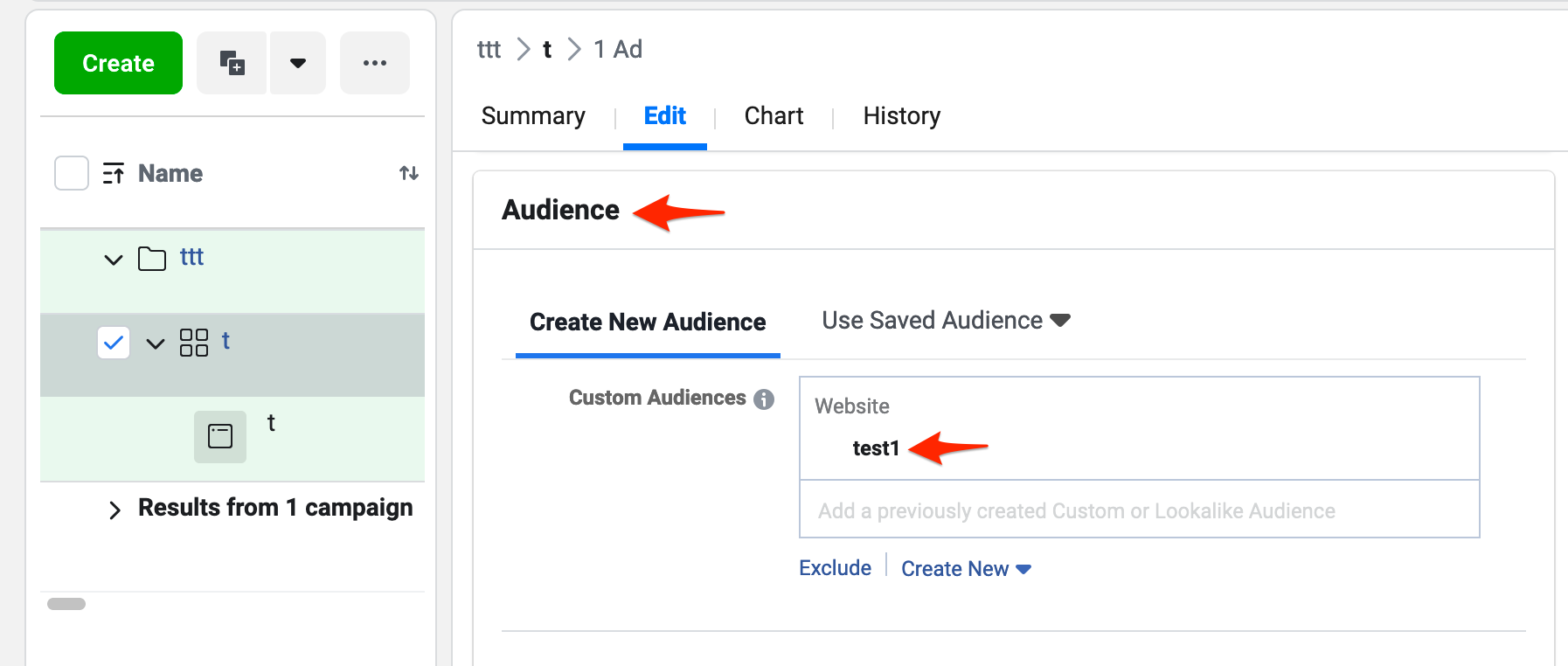1568x666 pixels.
Task: Open the ttt campaign link
Action: point(191,256)
